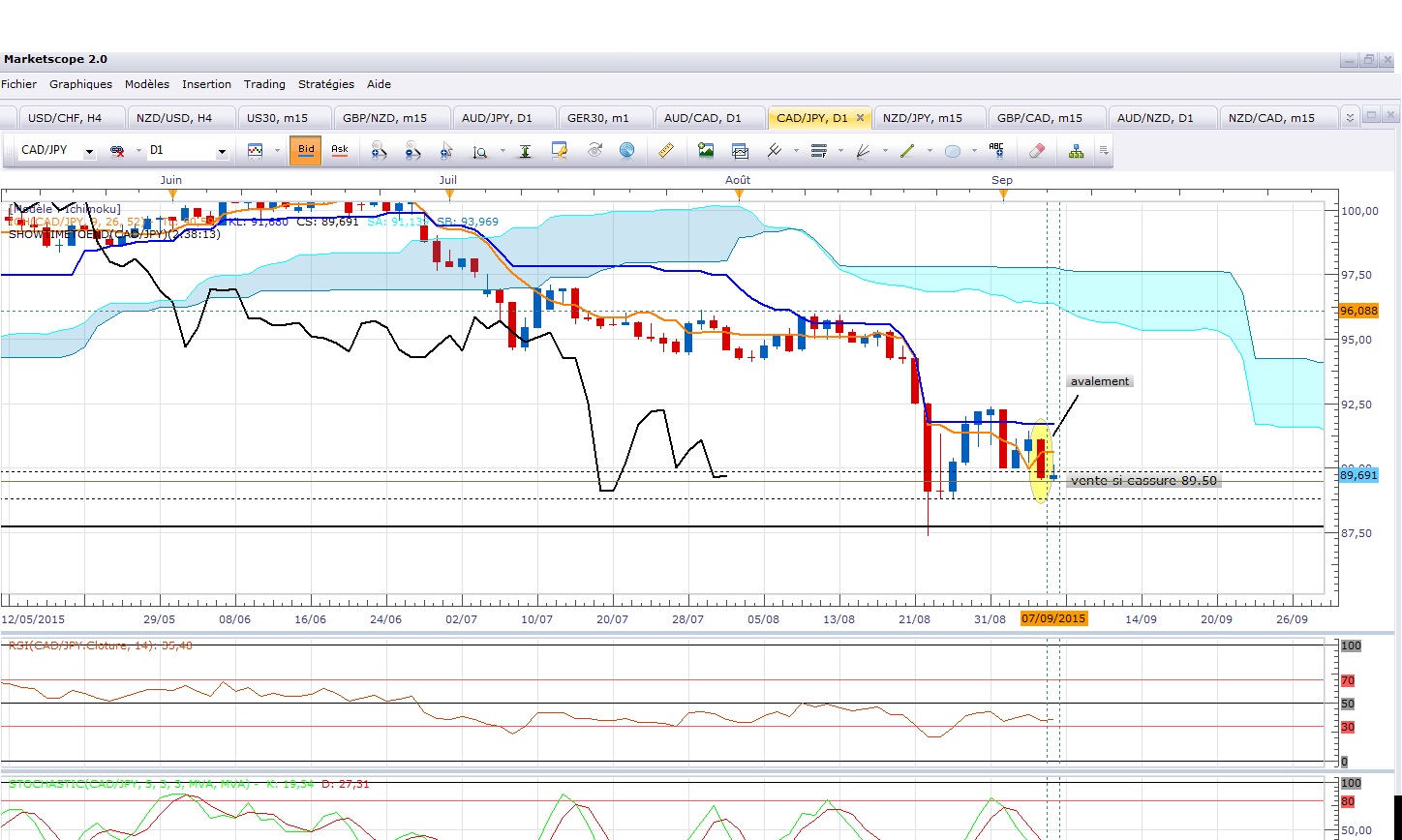The height and width of the screenshot is (840, 1402).
Task: Open the Trading menu
Action: point(264,84)
